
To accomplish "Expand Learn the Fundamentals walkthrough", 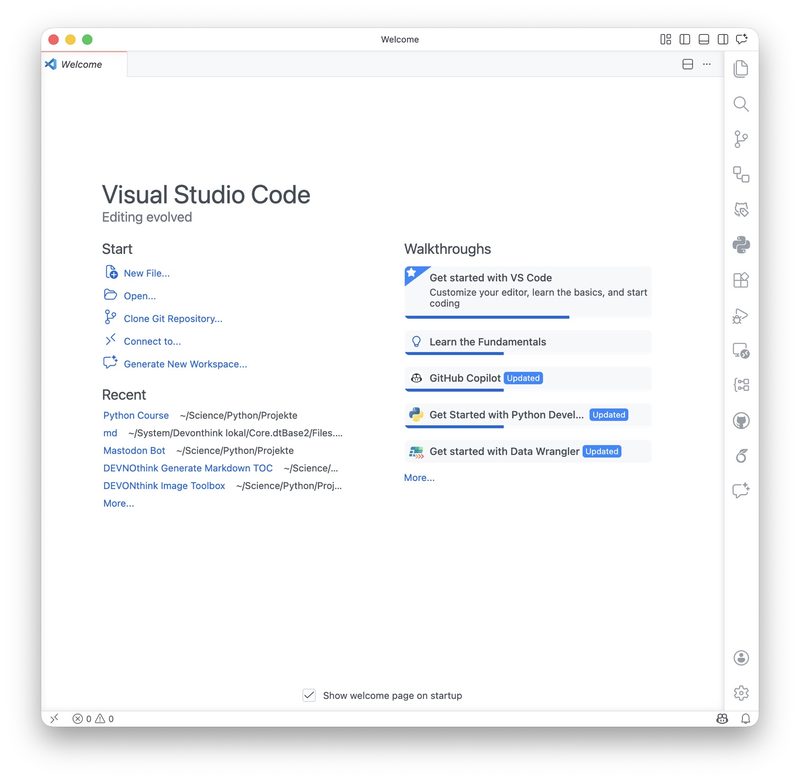I will pos(528,342).
